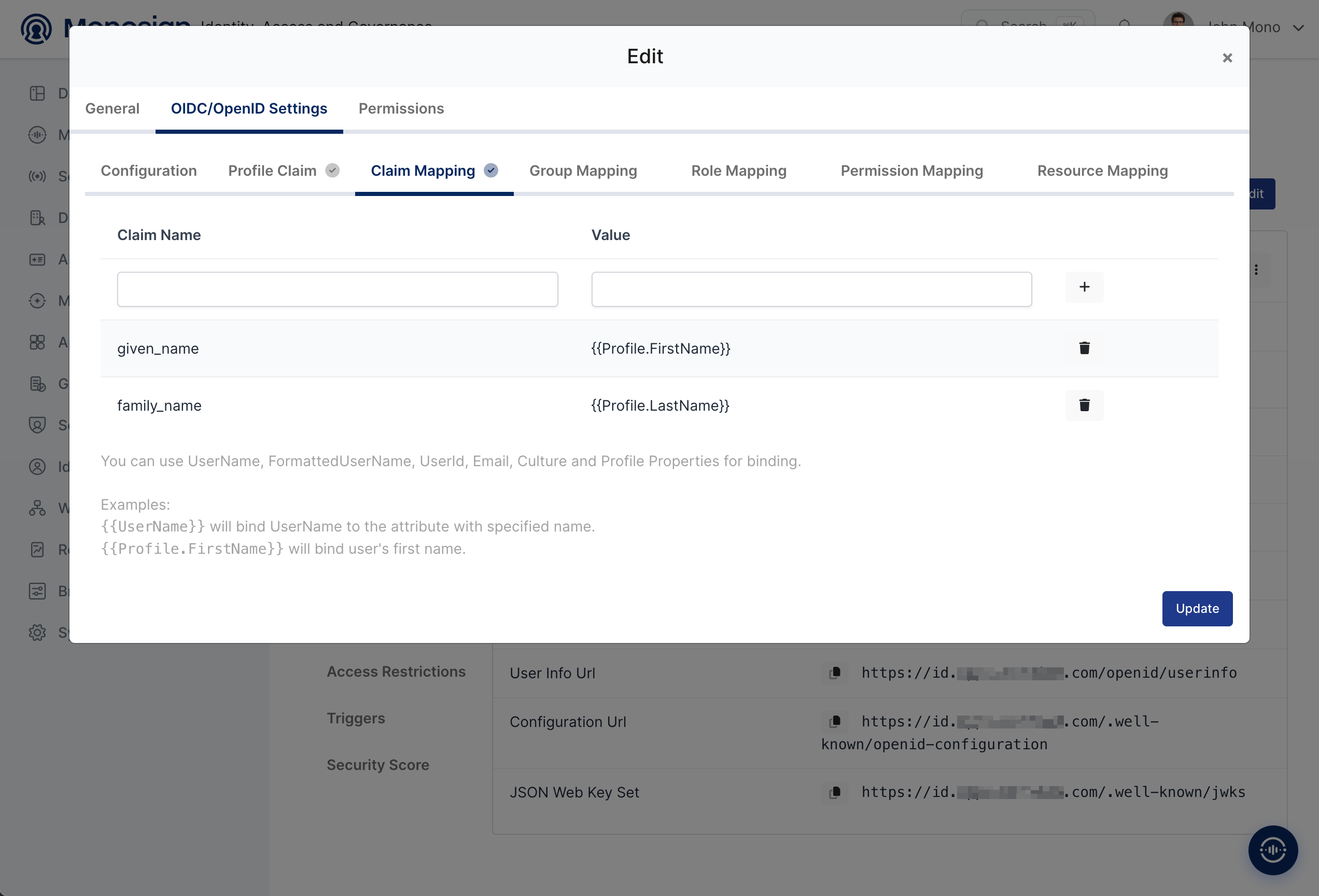Switch to the General tab

coord(113,108)
